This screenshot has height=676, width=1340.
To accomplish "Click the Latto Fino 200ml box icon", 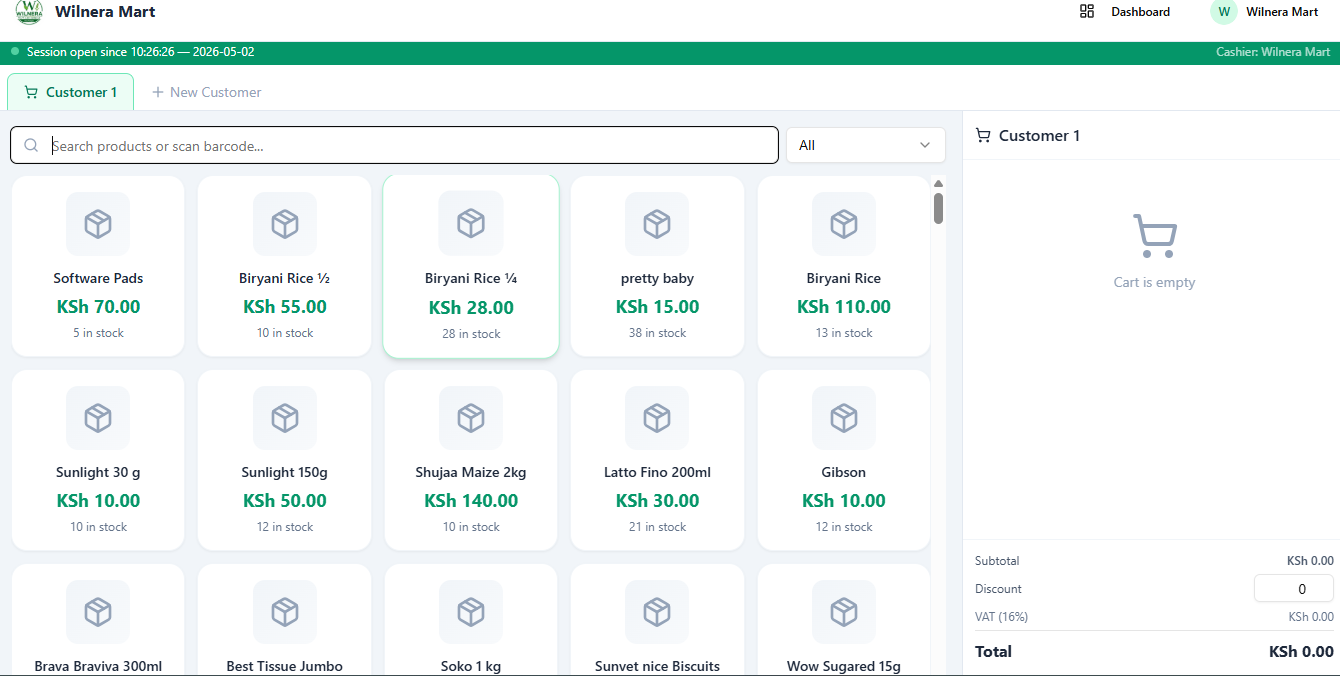I will (x=657, y=418).
